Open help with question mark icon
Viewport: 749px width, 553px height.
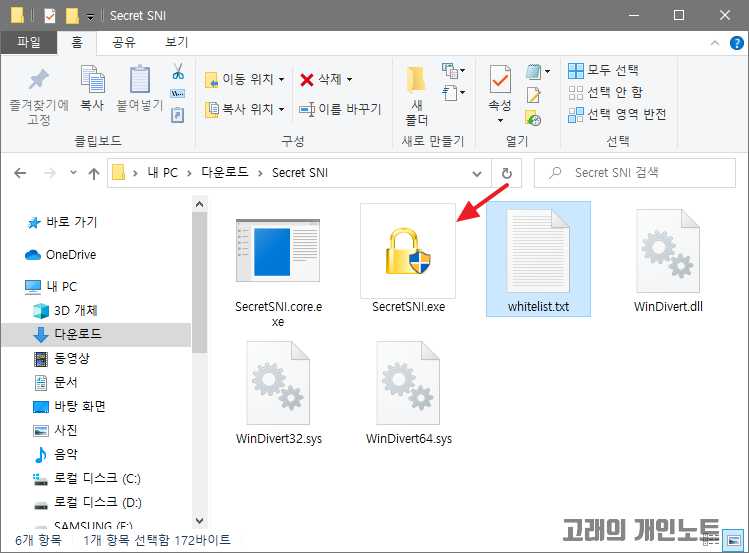[737, 43]
